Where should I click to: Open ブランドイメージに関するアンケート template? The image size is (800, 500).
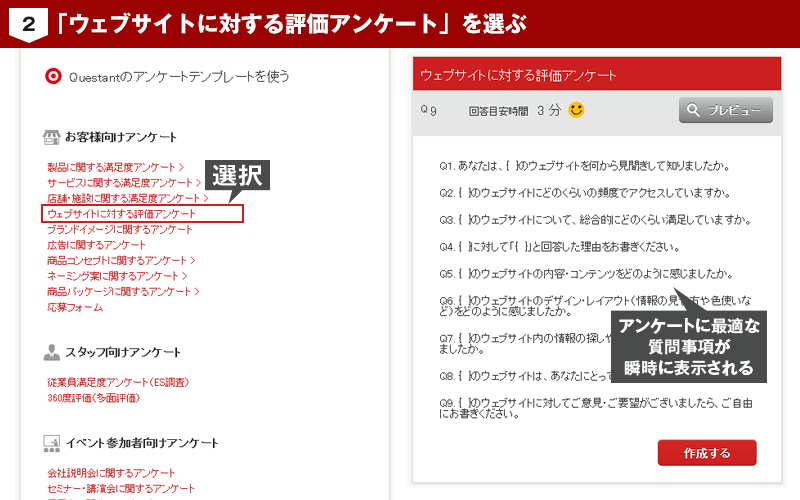point(119,229)
